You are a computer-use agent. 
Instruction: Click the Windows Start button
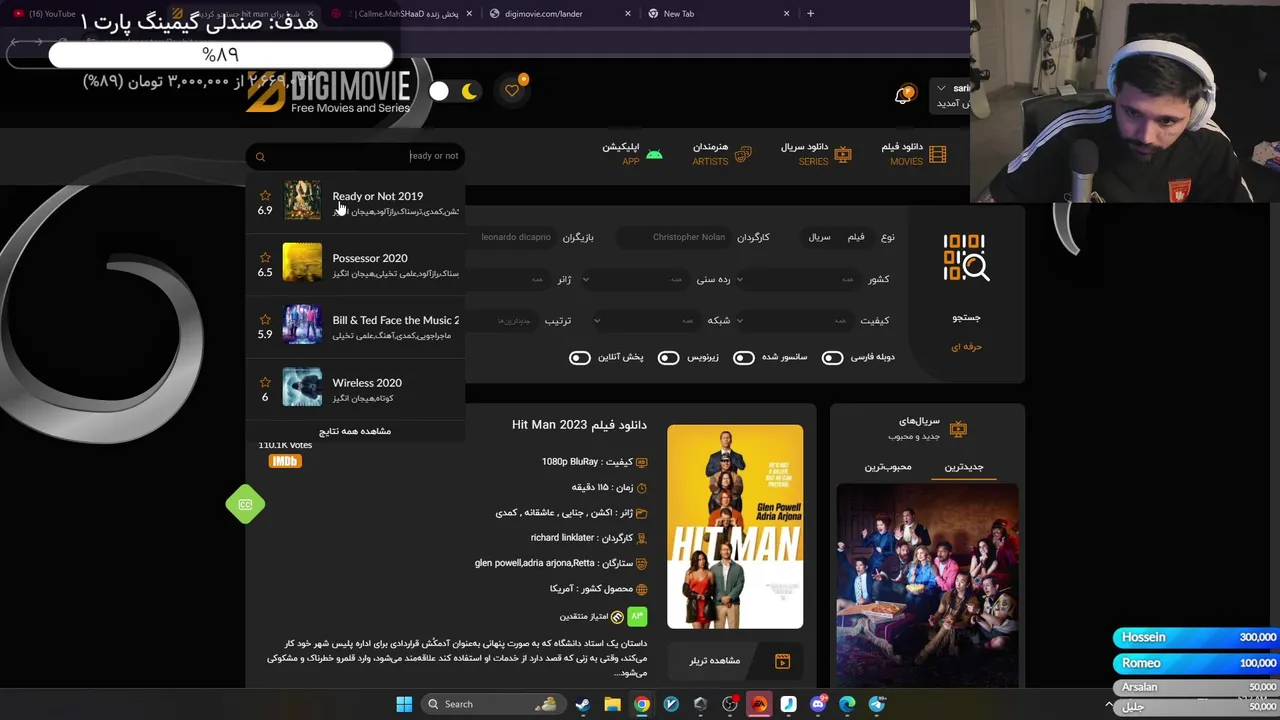pyautogui.click(x=404, y=704)
